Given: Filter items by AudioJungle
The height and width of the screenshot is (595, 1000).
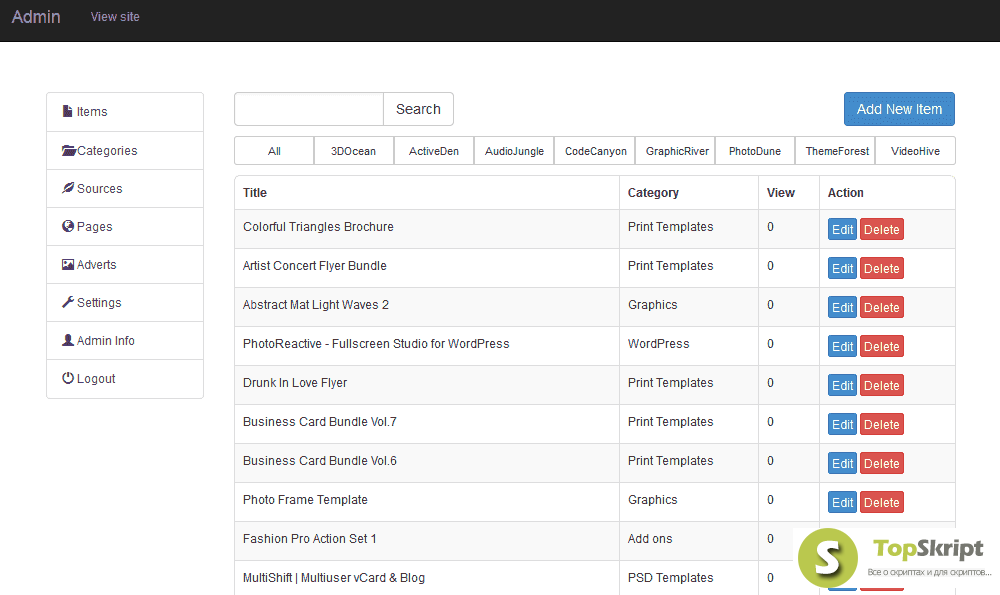Looking at the screenshot, I should [x=514, y=151].
